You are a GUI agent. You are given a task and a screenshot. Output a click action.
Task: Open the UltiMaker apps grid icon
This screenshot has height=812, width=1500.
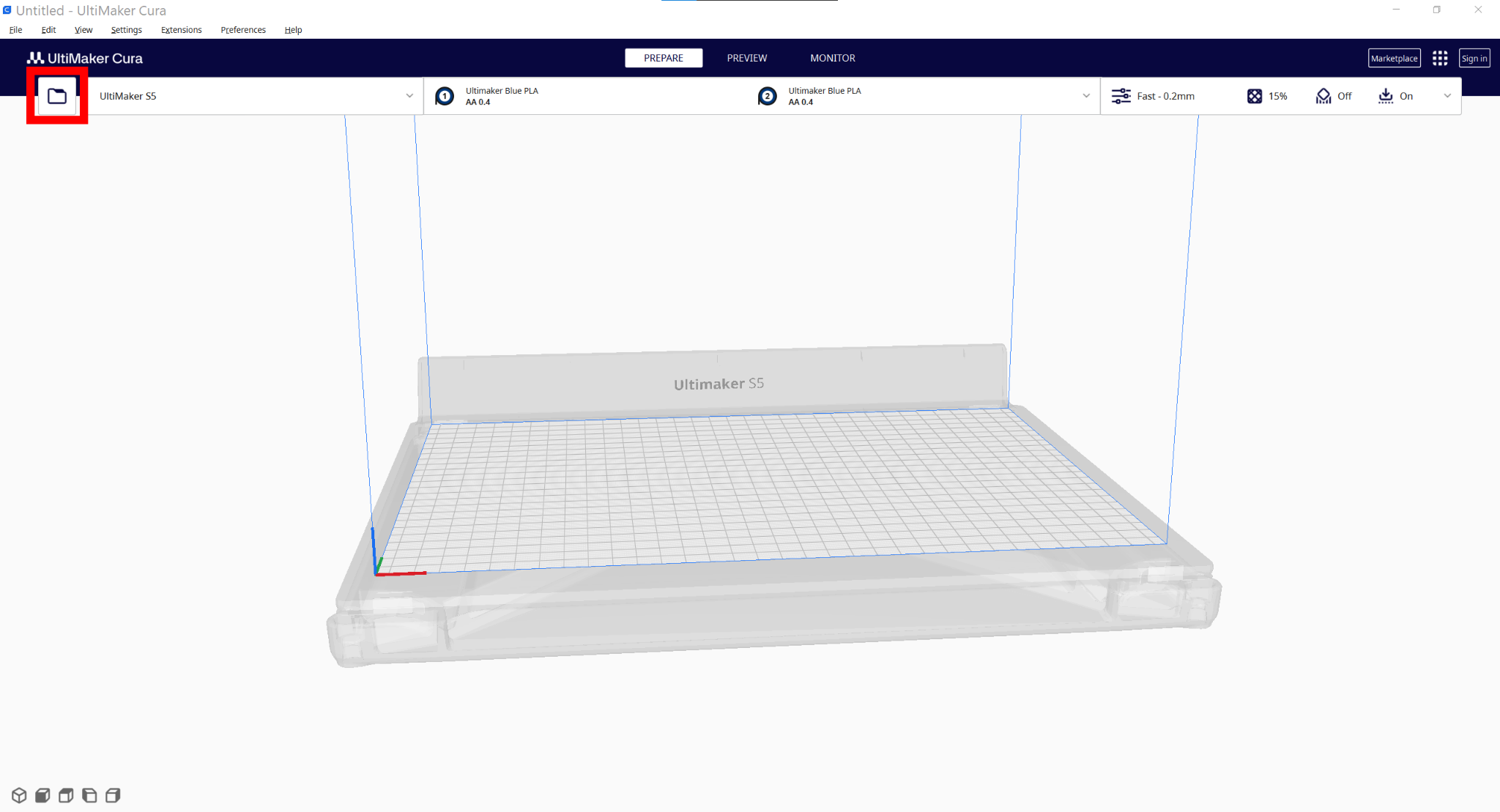pyautogui.click(x=1440, y=59)
